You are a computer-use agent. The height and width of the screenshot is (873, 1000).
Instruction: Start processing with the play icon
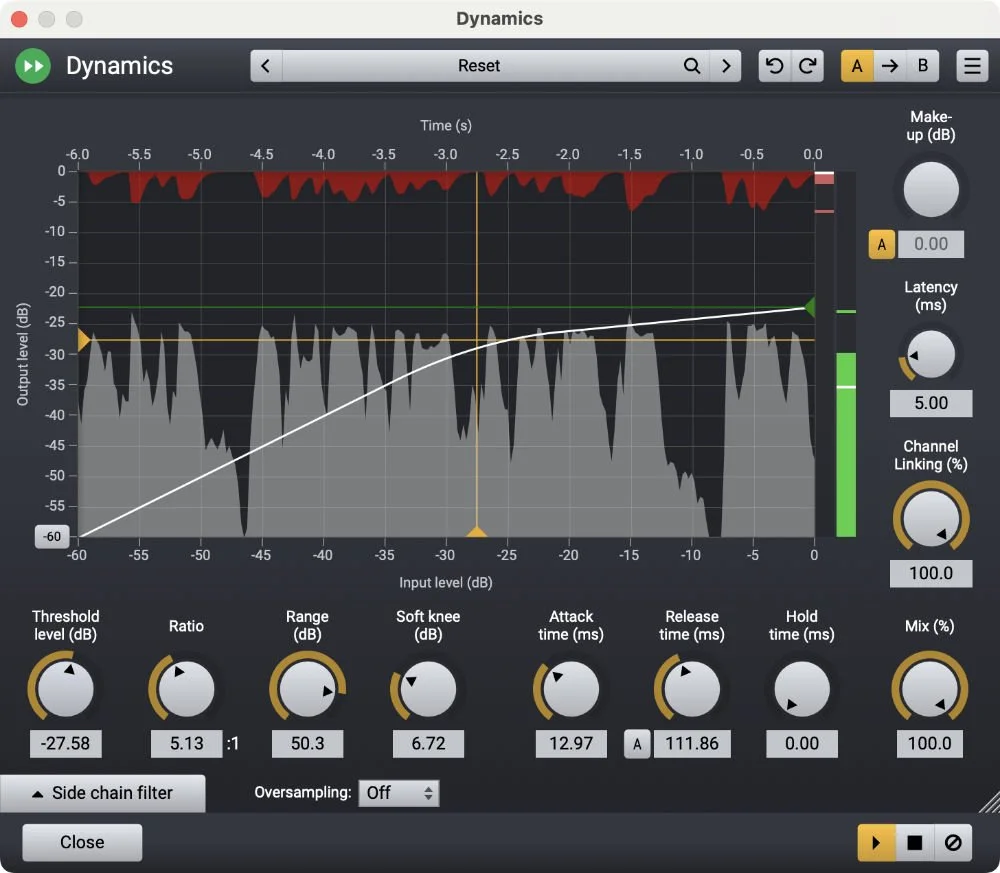click(875, 842)
